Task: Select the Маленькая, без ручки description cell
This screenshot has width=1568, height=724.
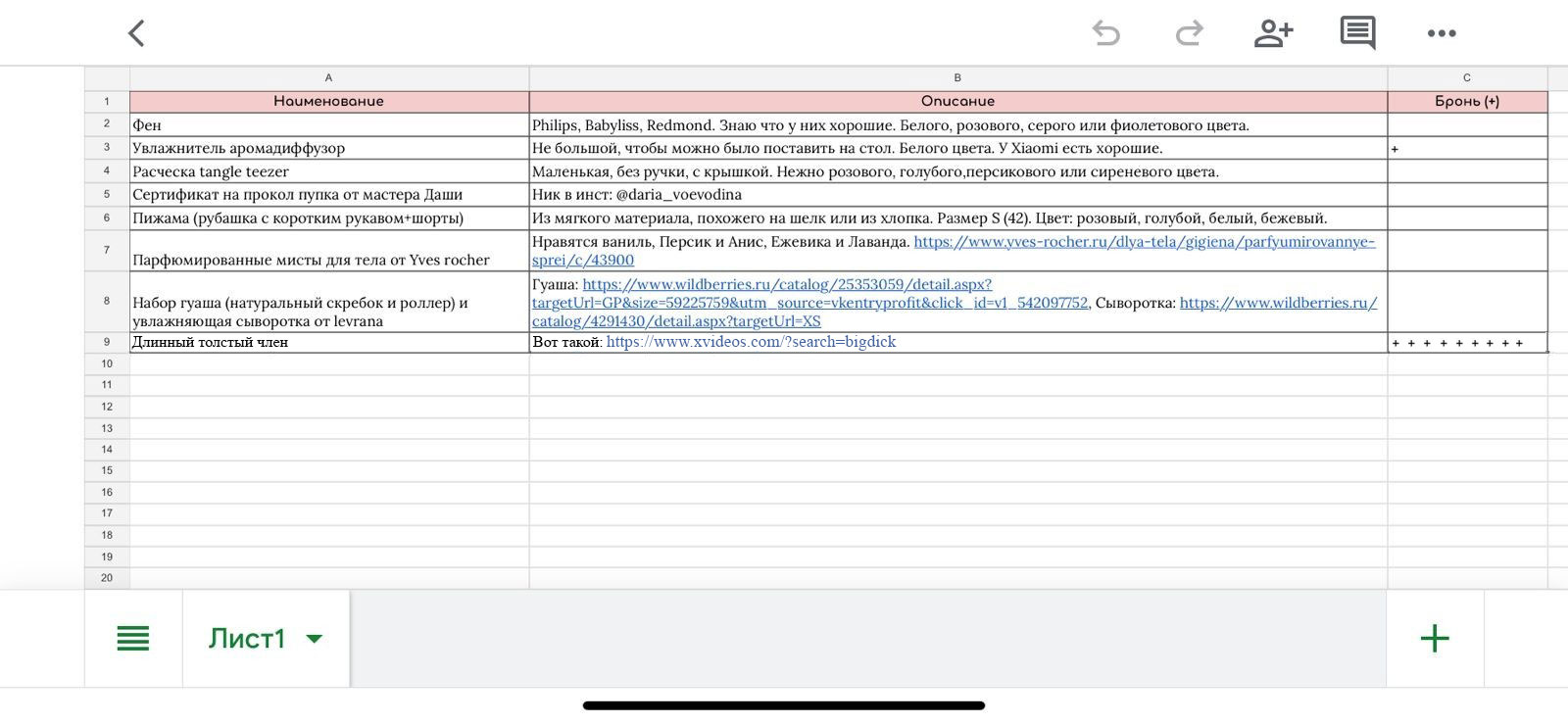Action: pos(957,171)
